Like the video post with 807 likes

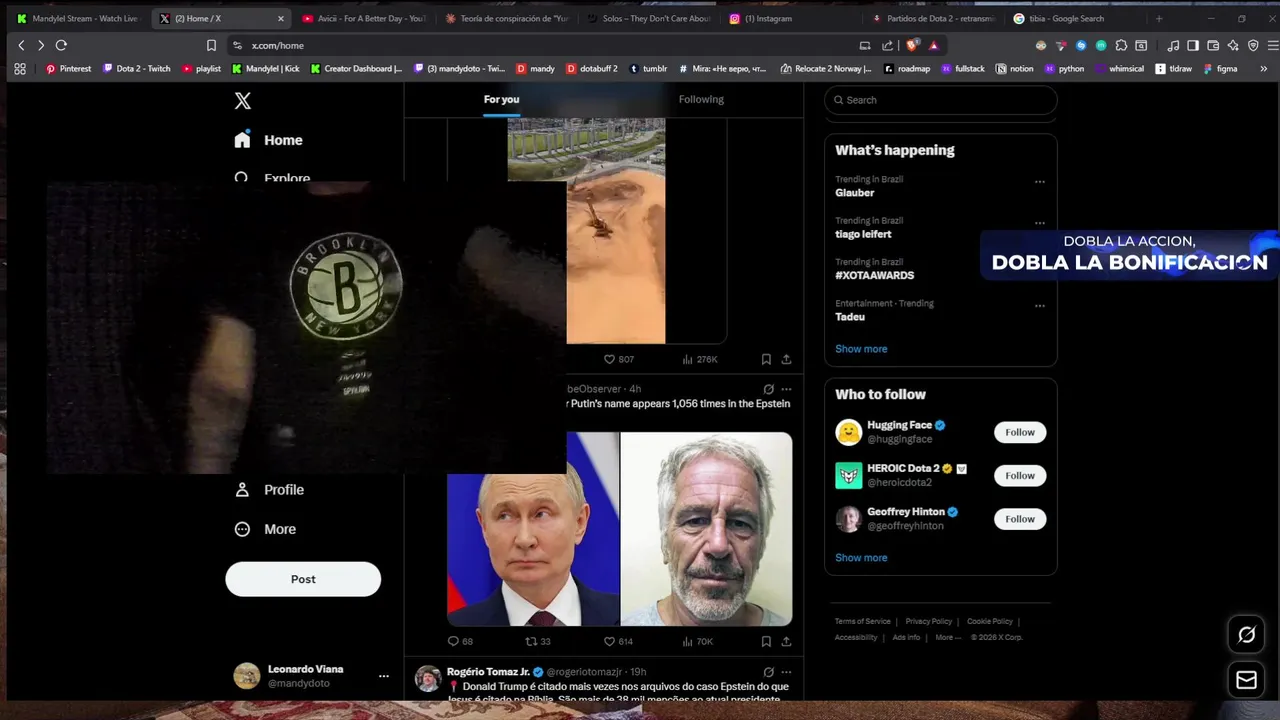click(x=618, y=359)
